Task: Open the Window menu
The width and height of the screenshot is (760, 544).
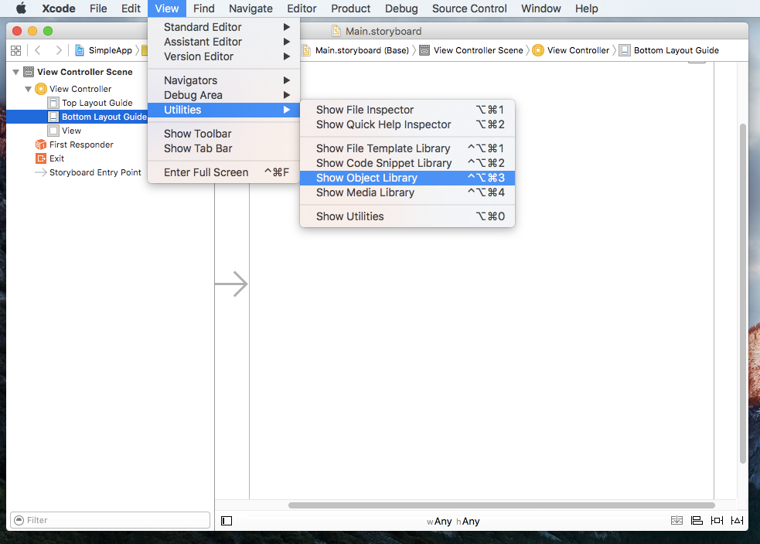Action: click(541, 8)
